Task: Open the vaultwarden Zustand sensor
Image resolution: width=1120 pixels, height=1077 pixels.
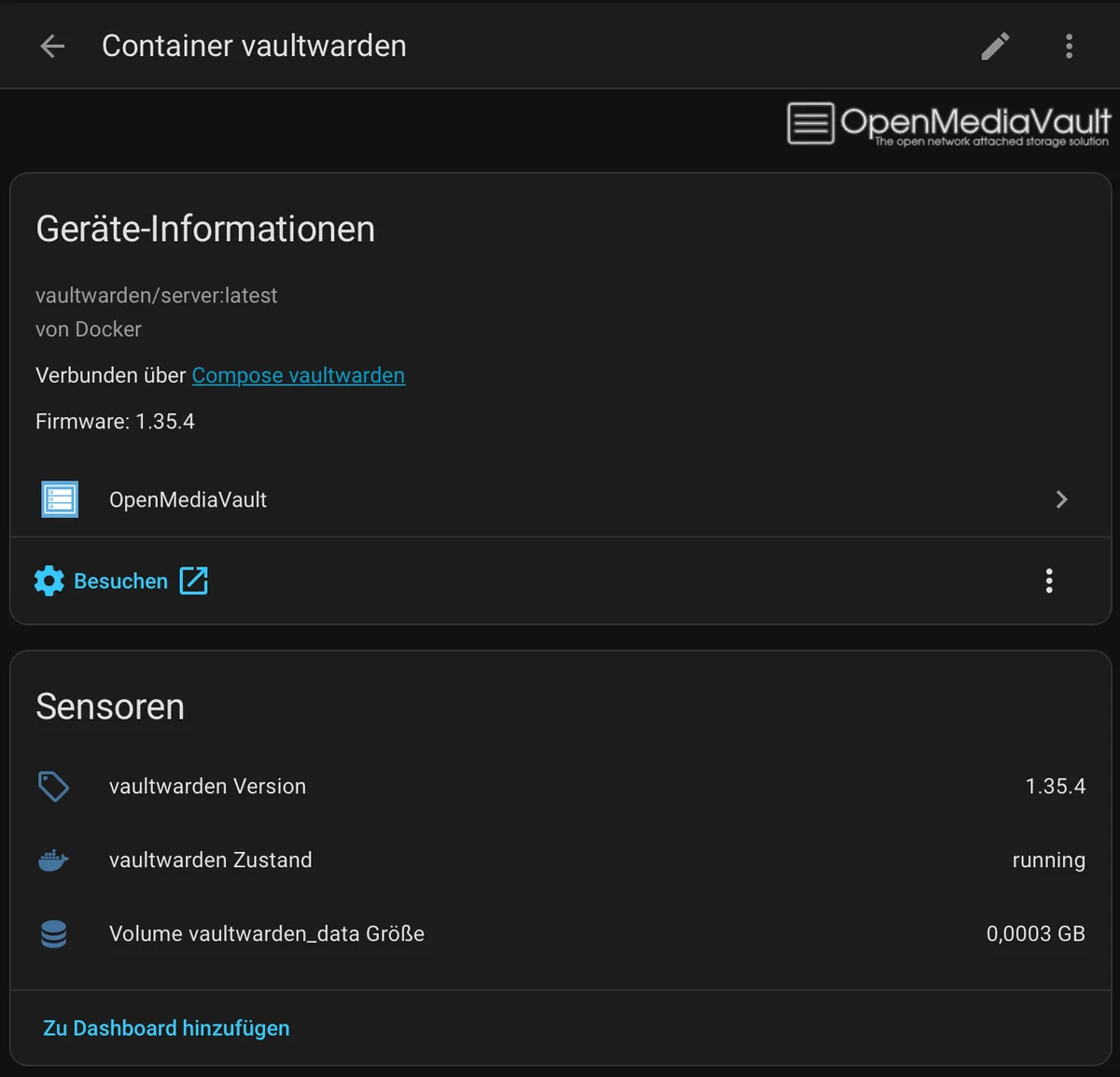Action: click(560, 860)
